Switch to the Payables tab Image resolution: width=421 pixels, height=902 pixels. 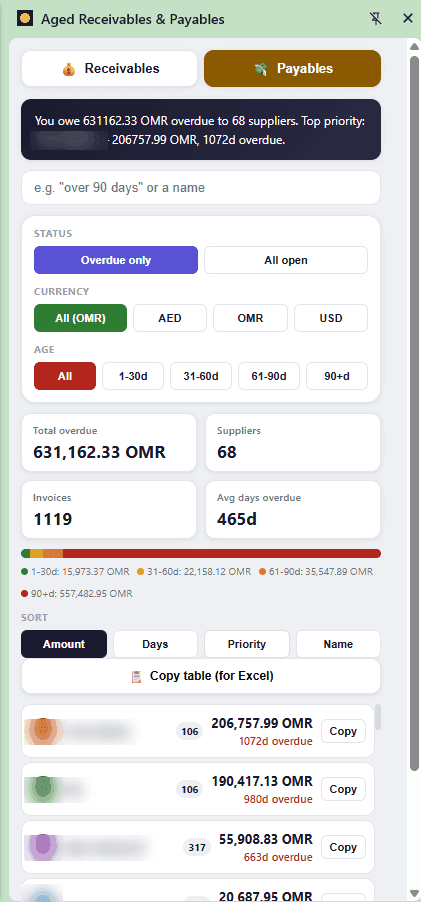(292, 68)
